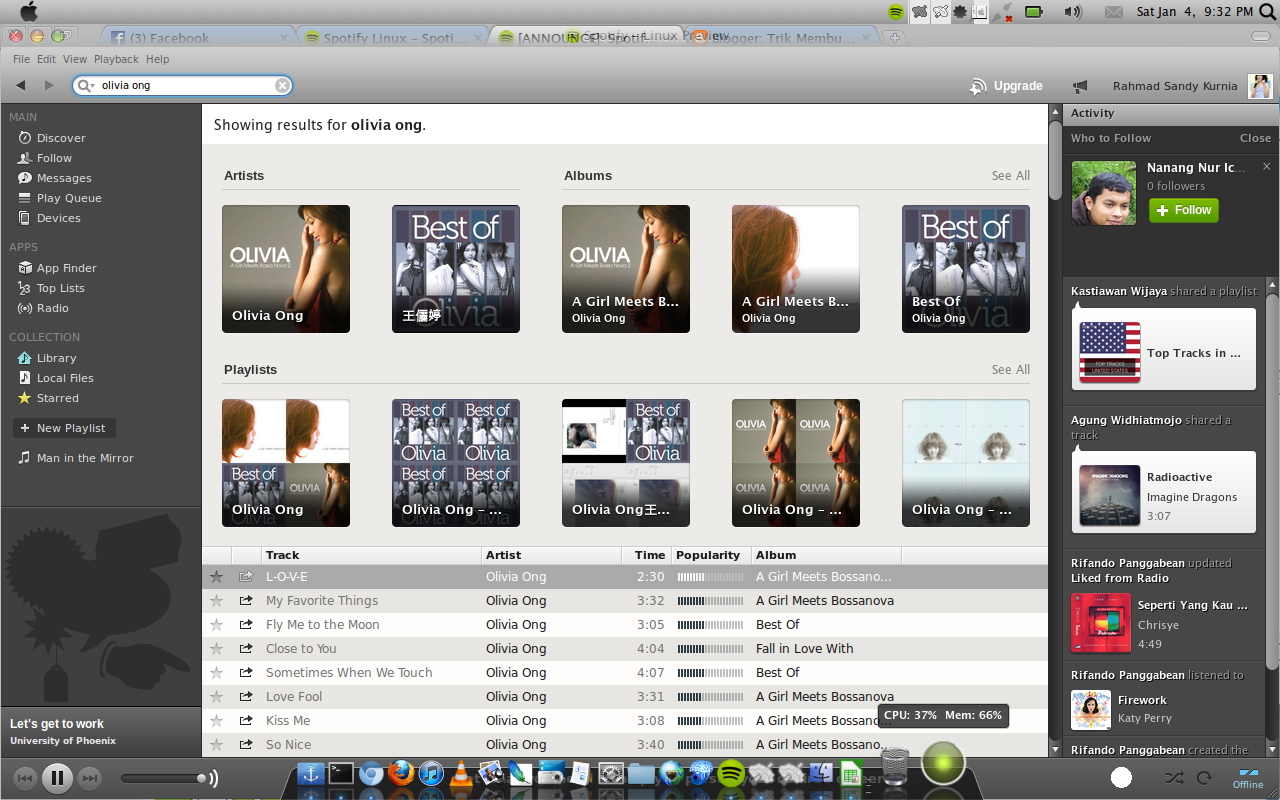Star the Fly Me to the Moon track
The height and width of the screenshot is (800, 1280).
point(216,625)
